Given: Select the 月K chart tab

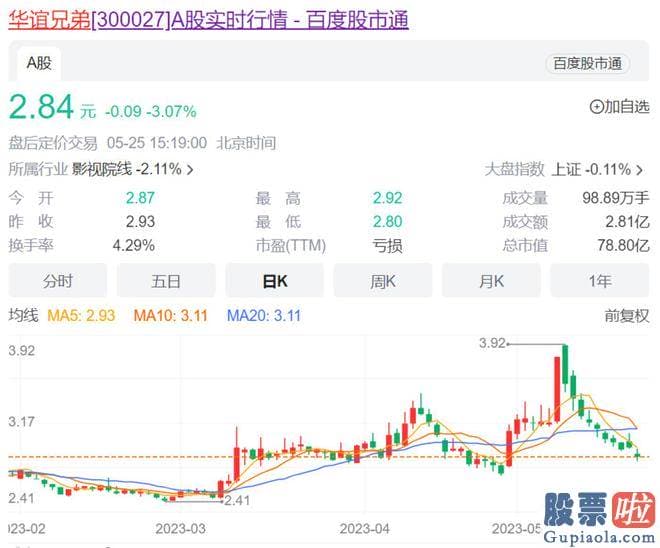Looking at the screenshot, I should coord(491,281).
